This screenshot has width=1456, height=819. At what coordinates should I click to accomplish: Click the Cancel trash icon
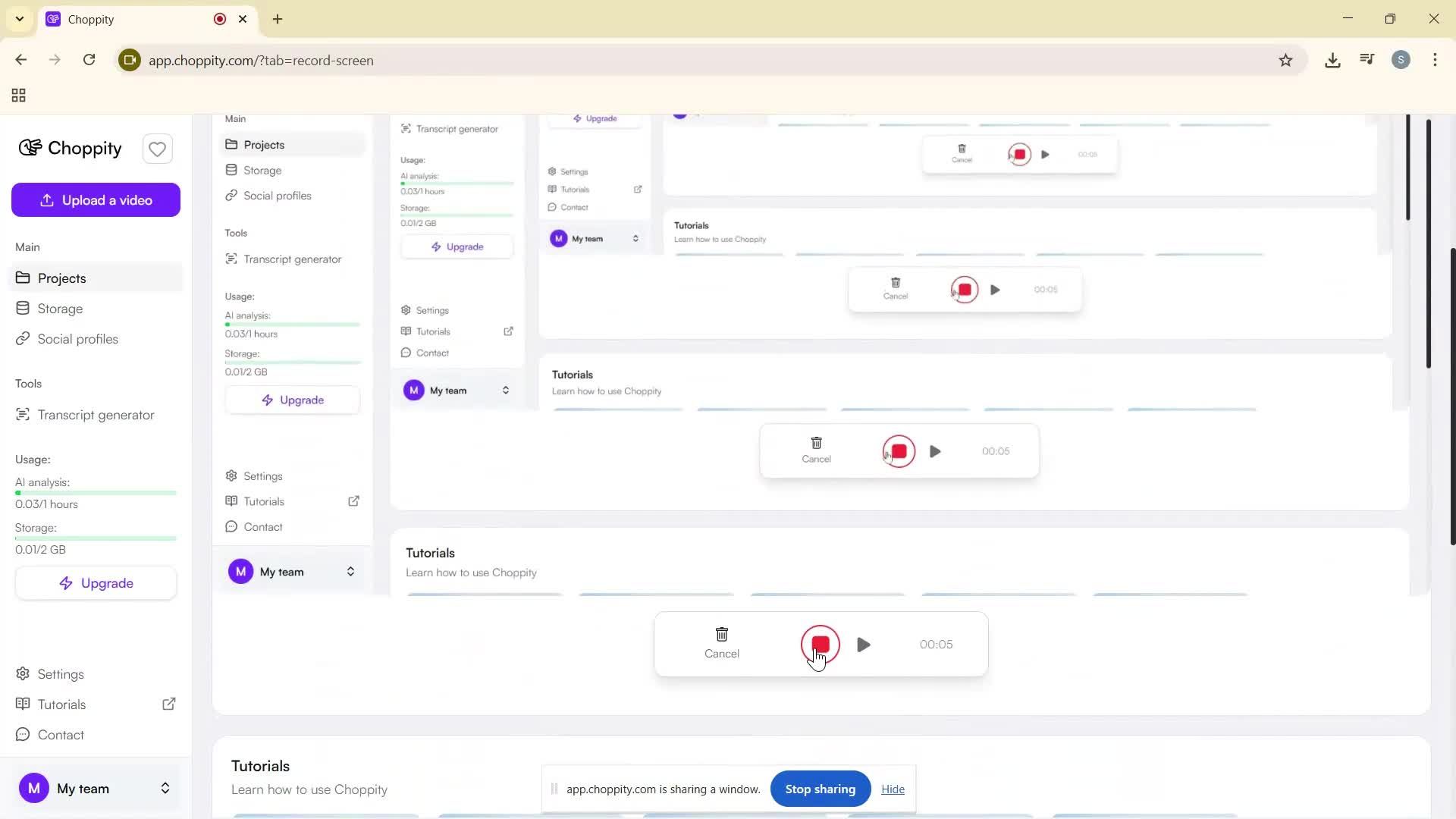pos(721,635)
